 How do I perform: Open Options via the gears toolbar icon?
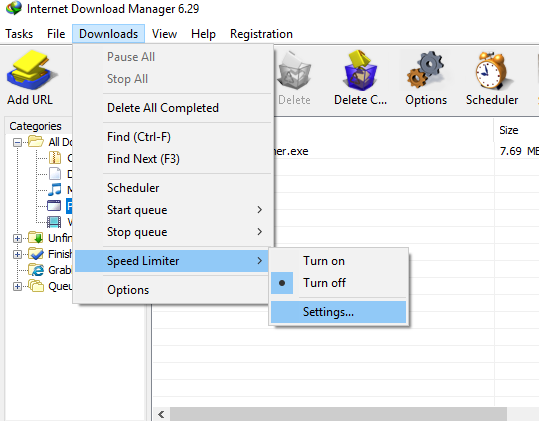tap(426, 70)
